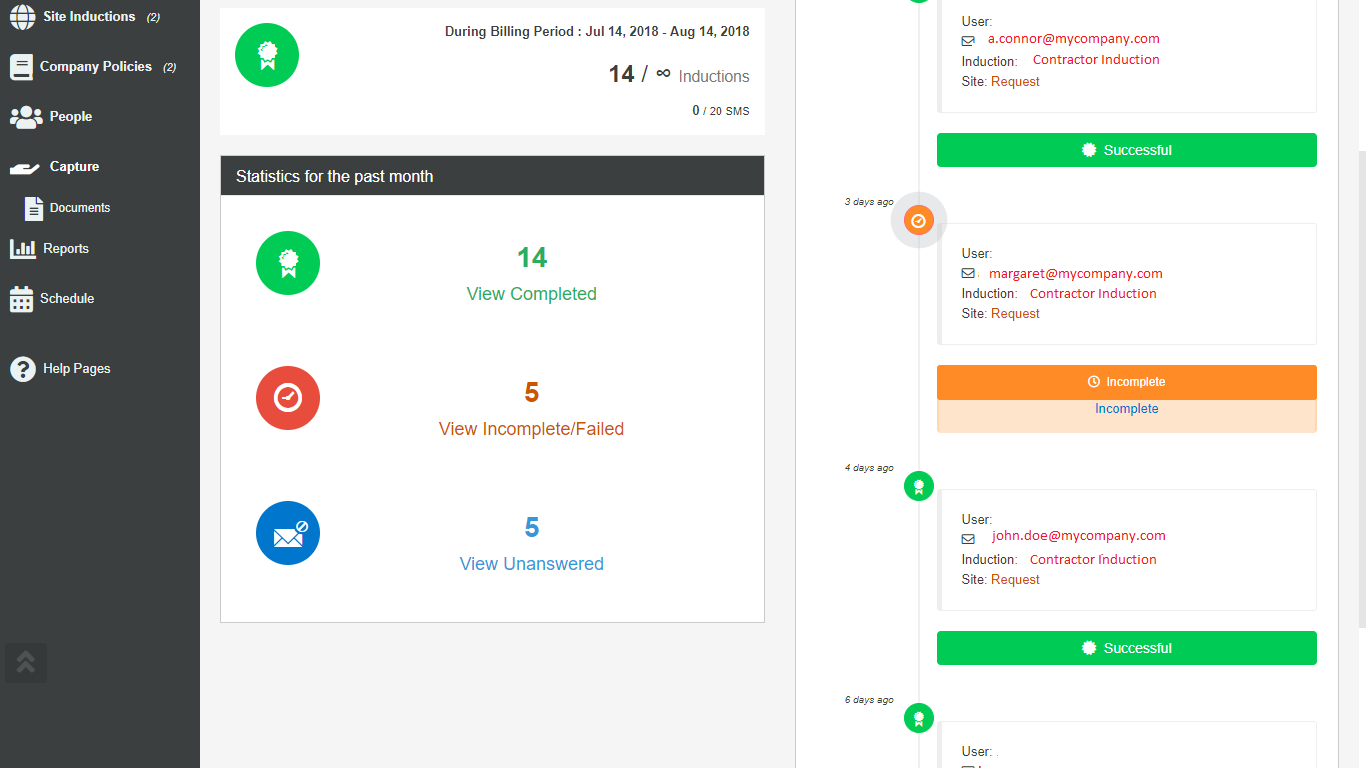Click the completed count 14 in statistics

pyautogui.click(x=532, y=258)
